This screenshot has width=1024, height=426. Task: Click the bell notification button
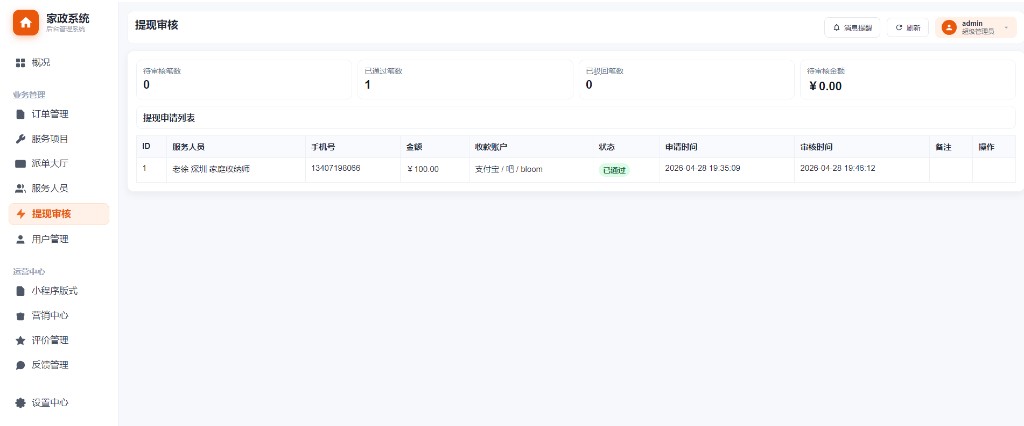pos(852,27)
